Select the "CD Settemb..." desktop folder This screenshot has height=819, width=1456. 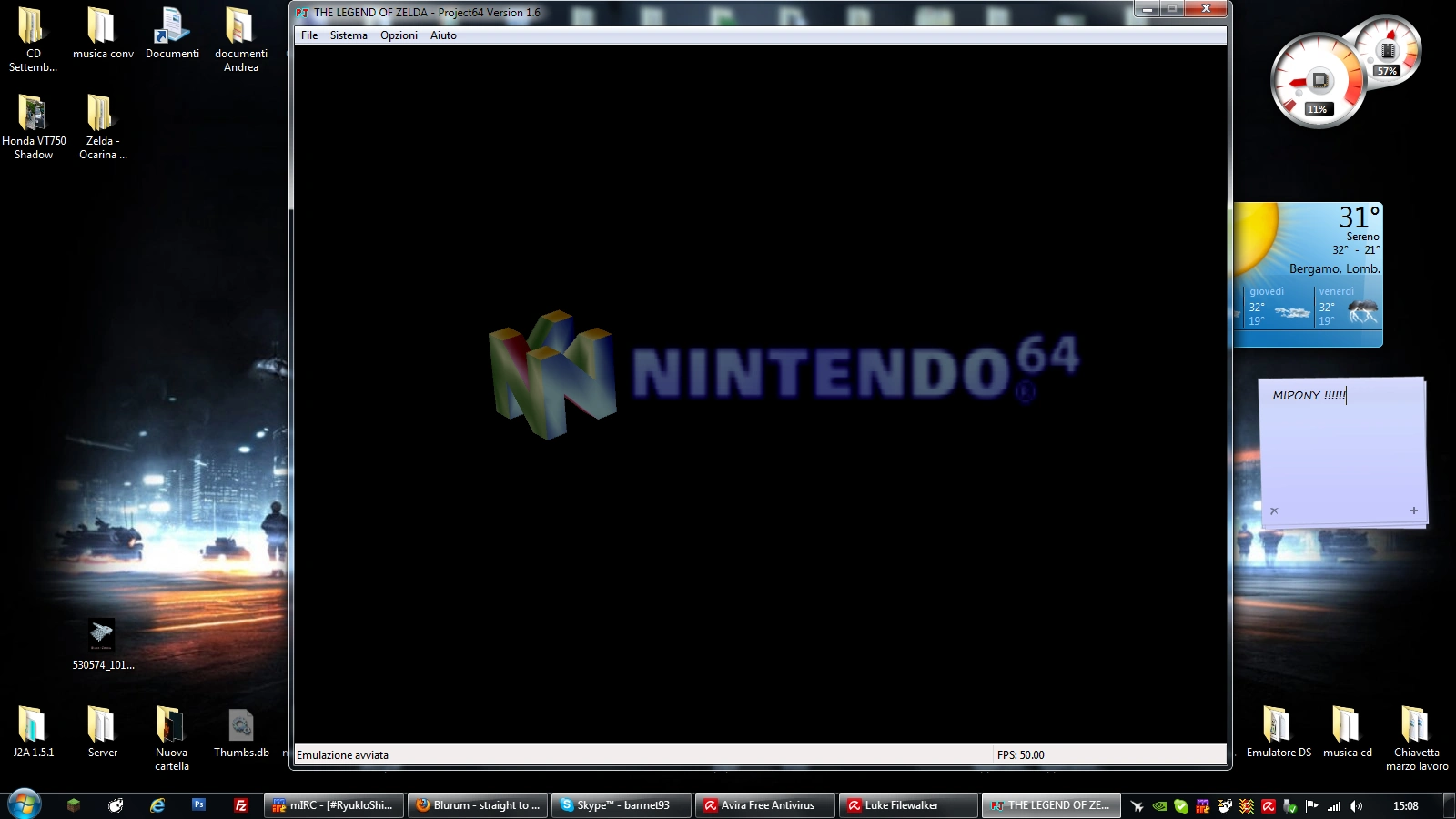tap(33, 40)
